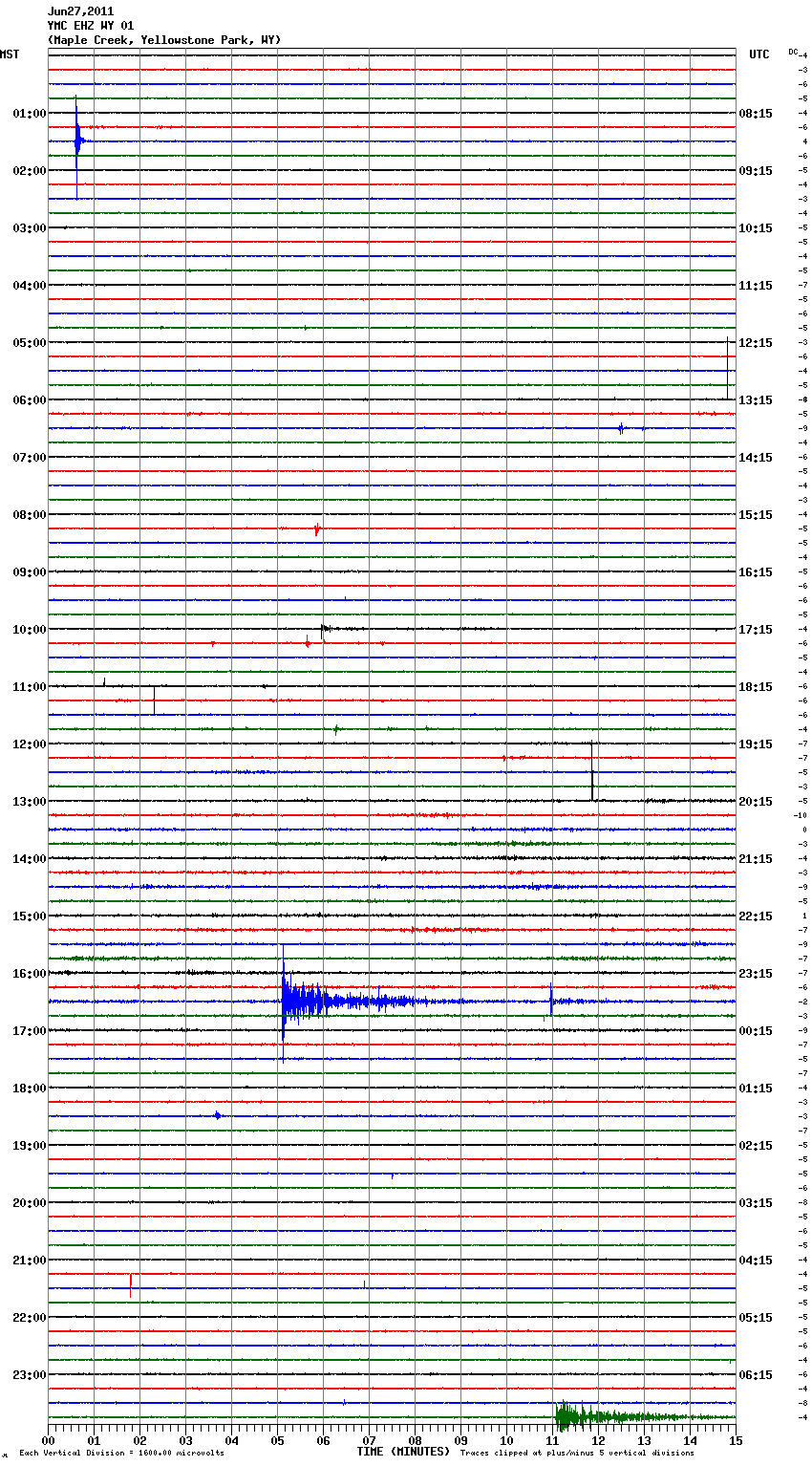
Task: Click the small blue event below 06:00 near minute 12.5
Action: 621,428
